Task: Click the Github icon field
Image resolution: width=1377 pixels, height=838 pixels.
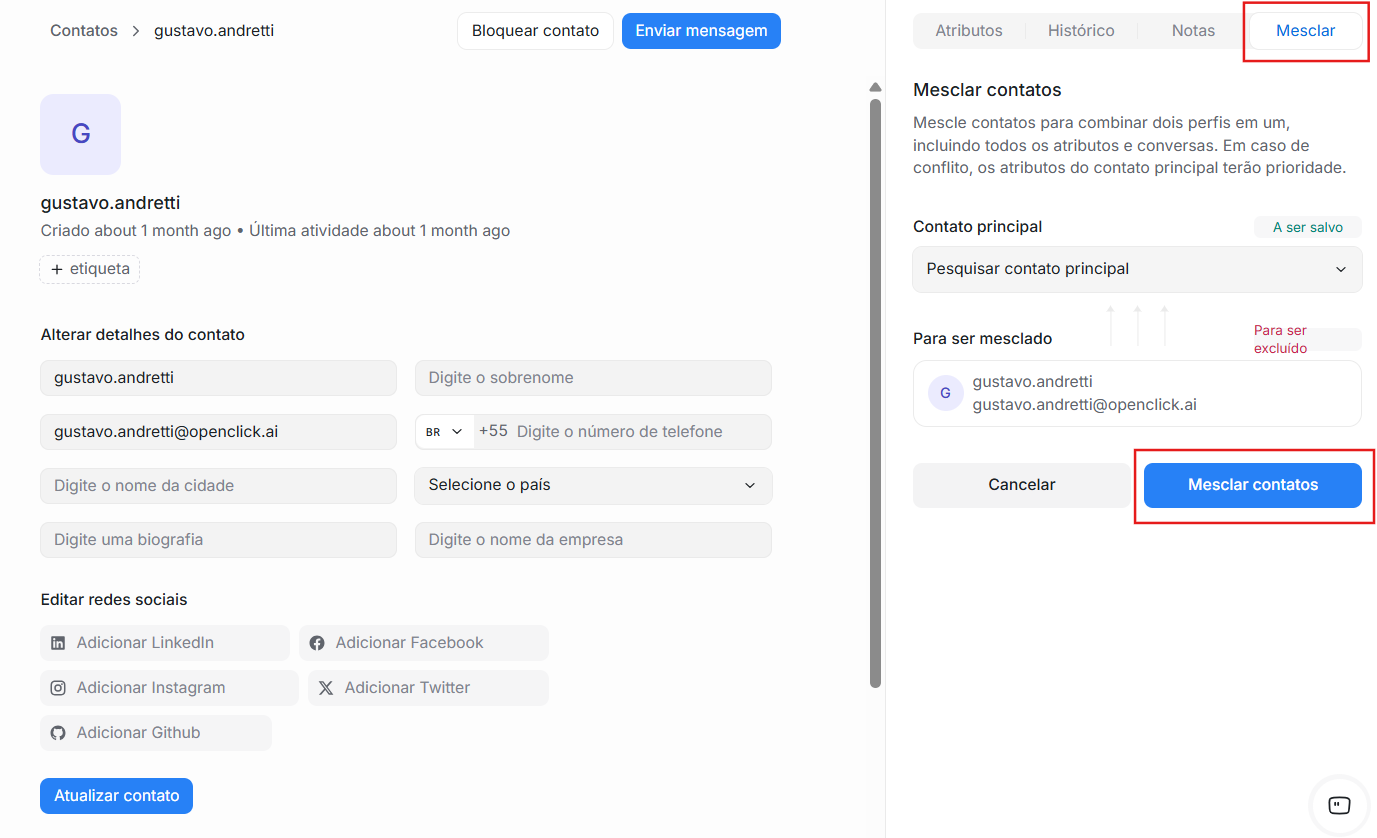Action: pos(59,733)
